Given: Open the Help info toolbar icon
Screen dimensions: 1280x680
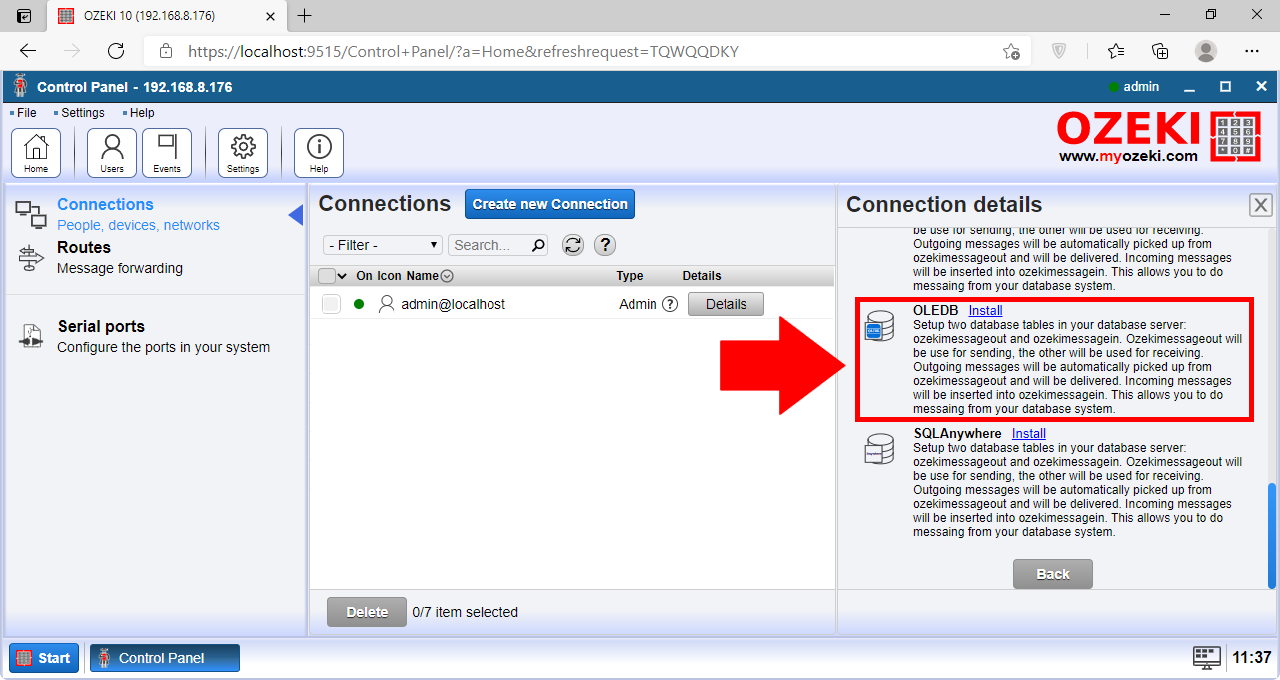Looking at the screenshot, I should pyautogui.click(x=319, y=153).
